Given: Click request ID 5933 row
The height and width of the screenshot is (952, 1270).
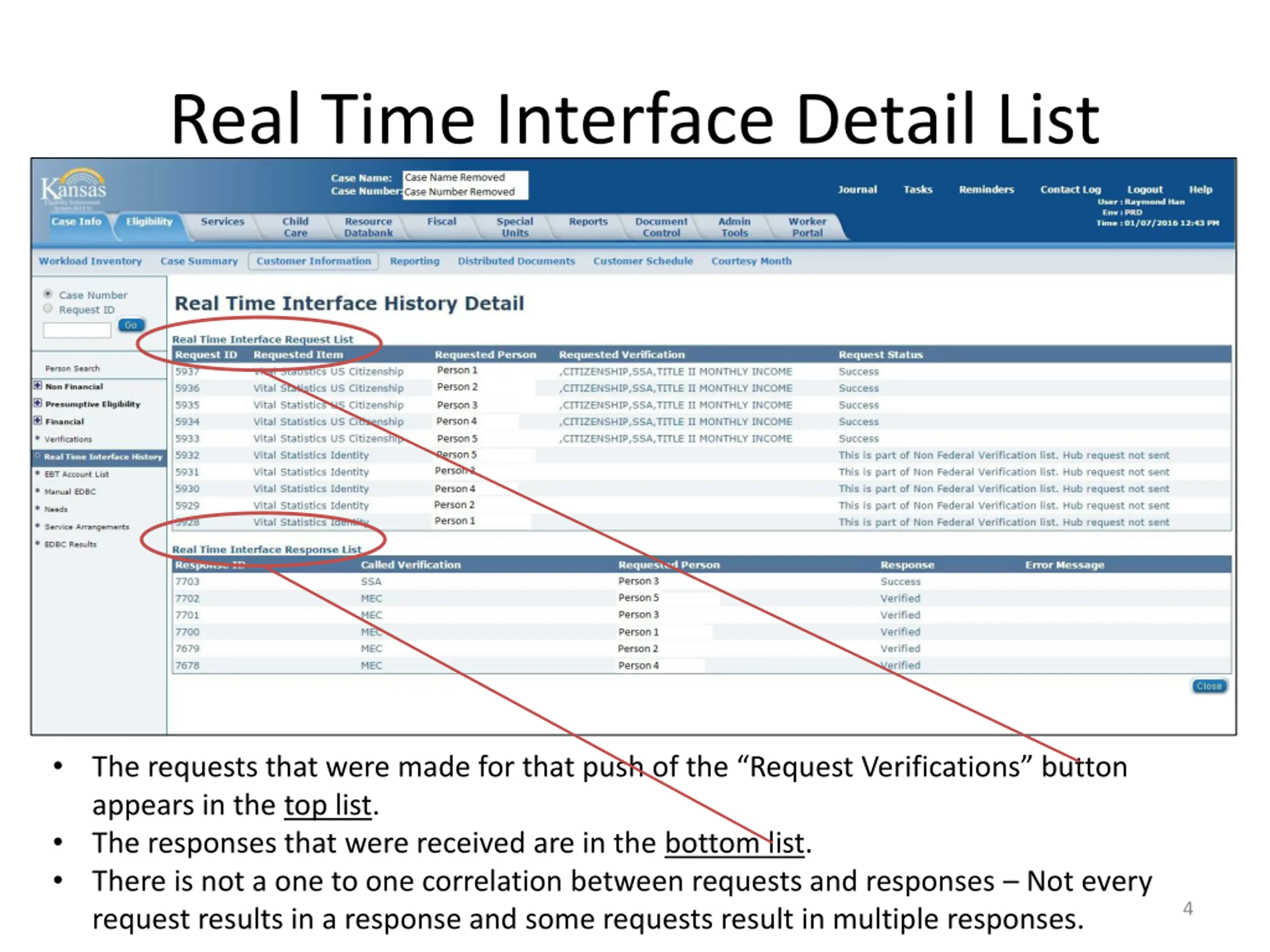Looking at the screenshot, I should click(701, 438).
